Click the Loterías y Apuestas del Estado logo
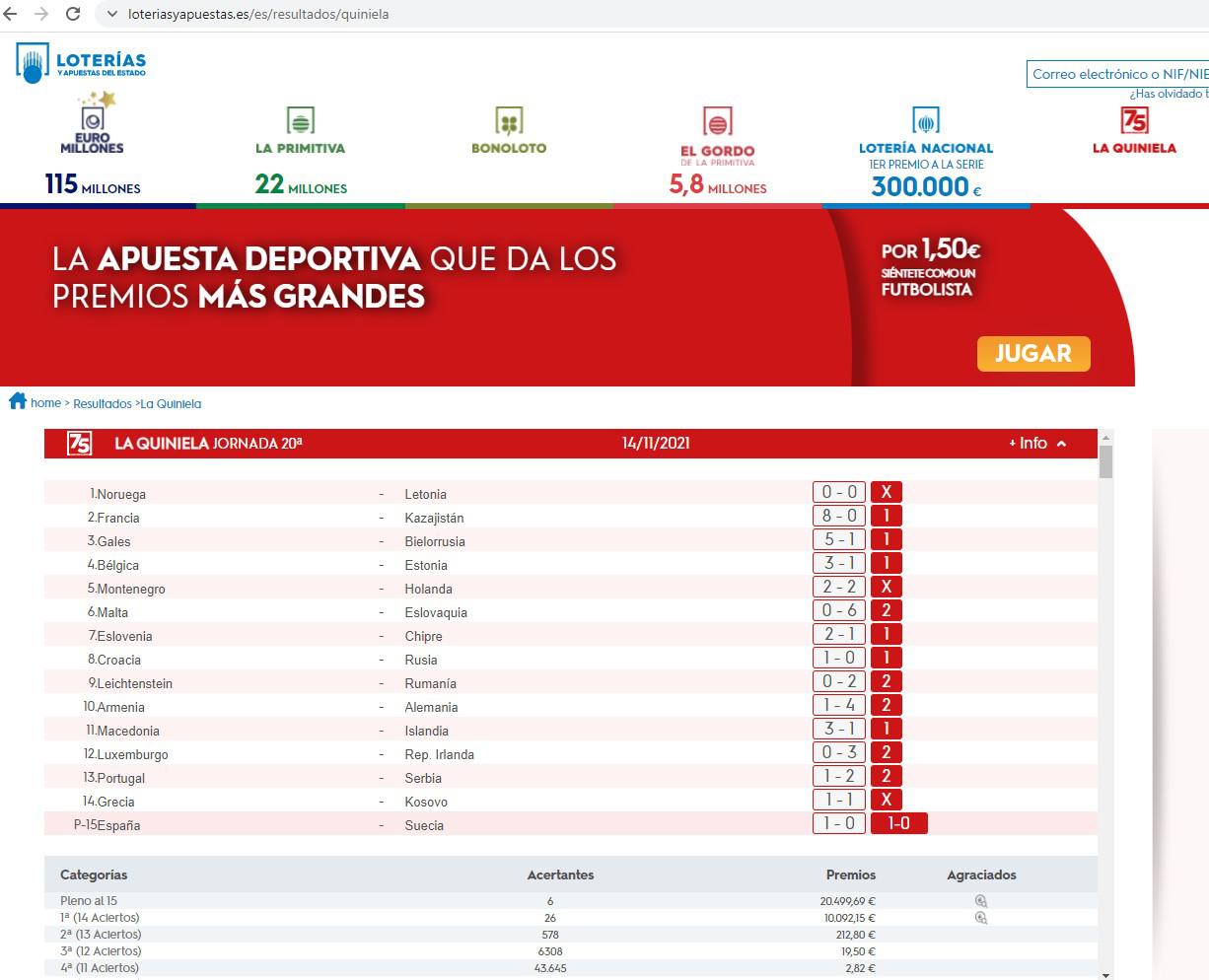 (x=81, y=63)
